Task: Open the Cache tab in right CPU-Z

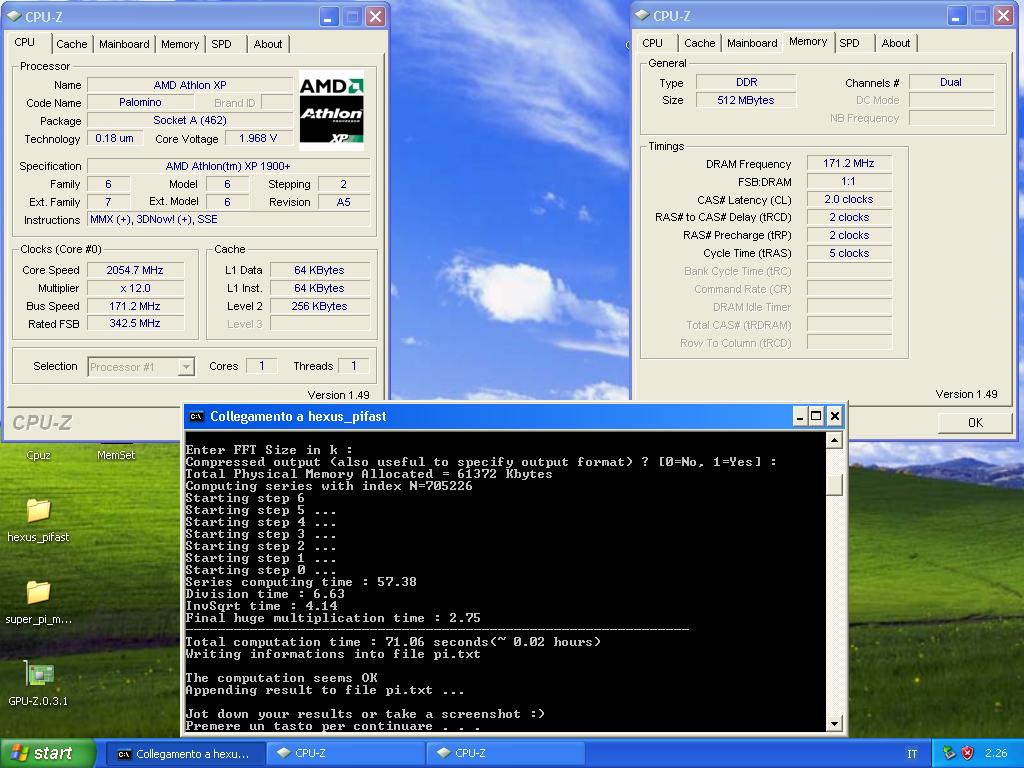Action: coord(699,43)
